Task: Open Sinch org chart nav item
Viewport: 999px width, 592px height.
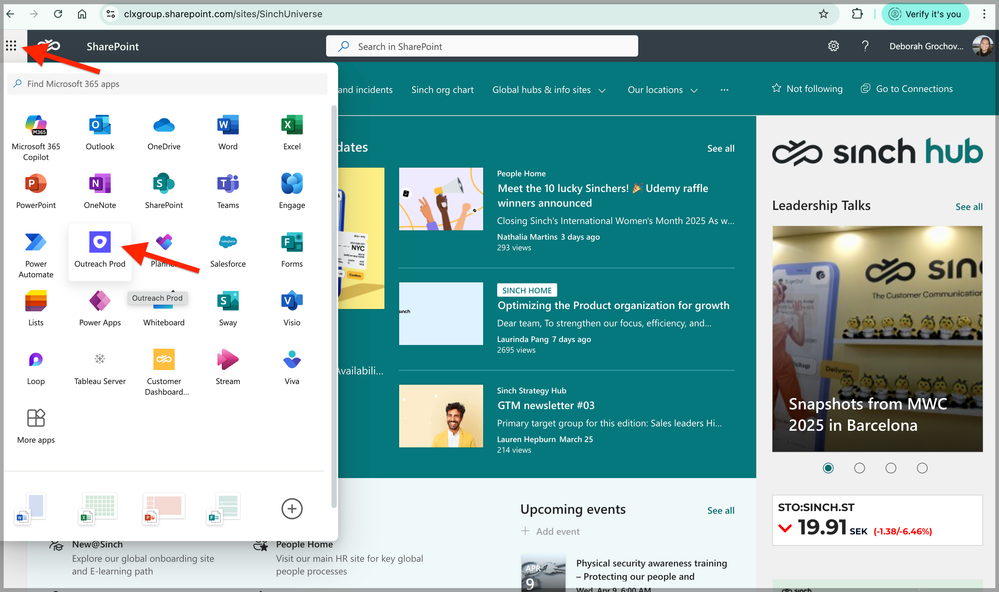Action: coord(442,90)
